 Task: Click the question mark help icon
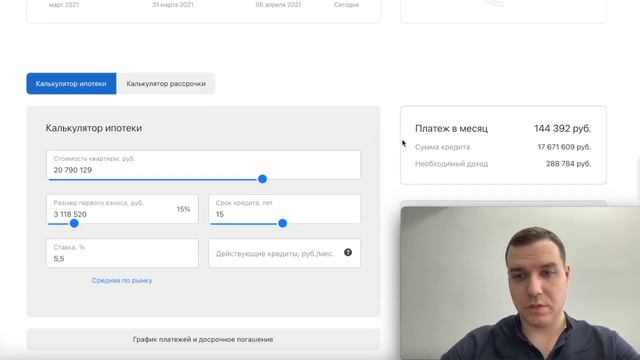(348, 252)
